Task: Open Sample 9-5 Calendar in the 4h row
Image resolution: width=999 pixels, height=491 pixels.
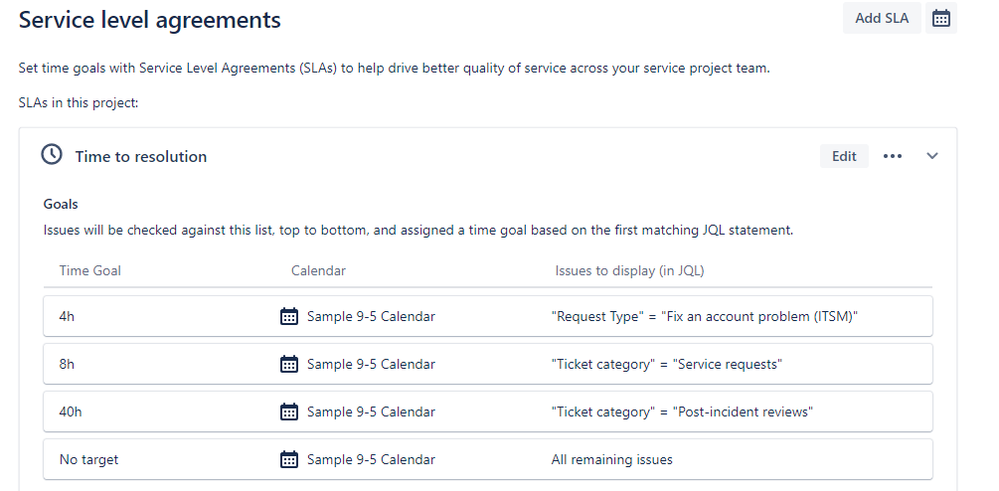Action: [370, 316]
